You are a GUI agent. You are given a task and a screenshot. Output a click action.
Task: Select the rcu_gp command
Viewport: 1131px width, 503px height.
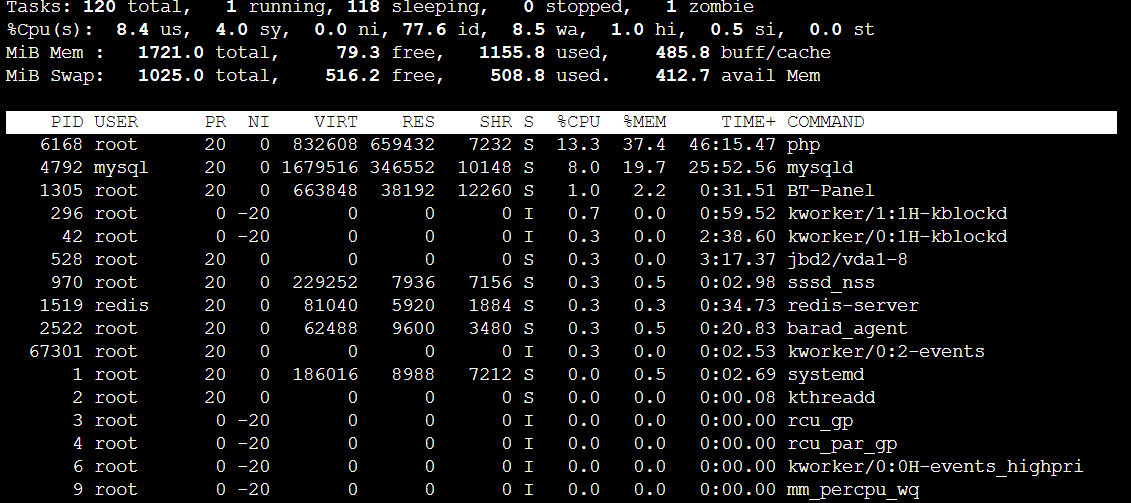[x=820, y=421]
